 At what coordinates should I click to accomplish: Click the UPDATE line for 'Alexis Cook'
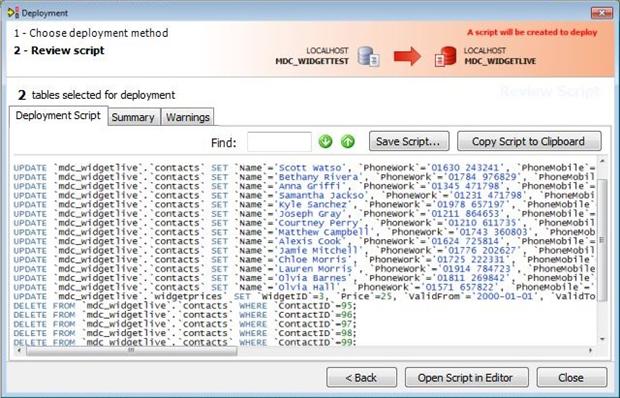(x=304, y=241)
